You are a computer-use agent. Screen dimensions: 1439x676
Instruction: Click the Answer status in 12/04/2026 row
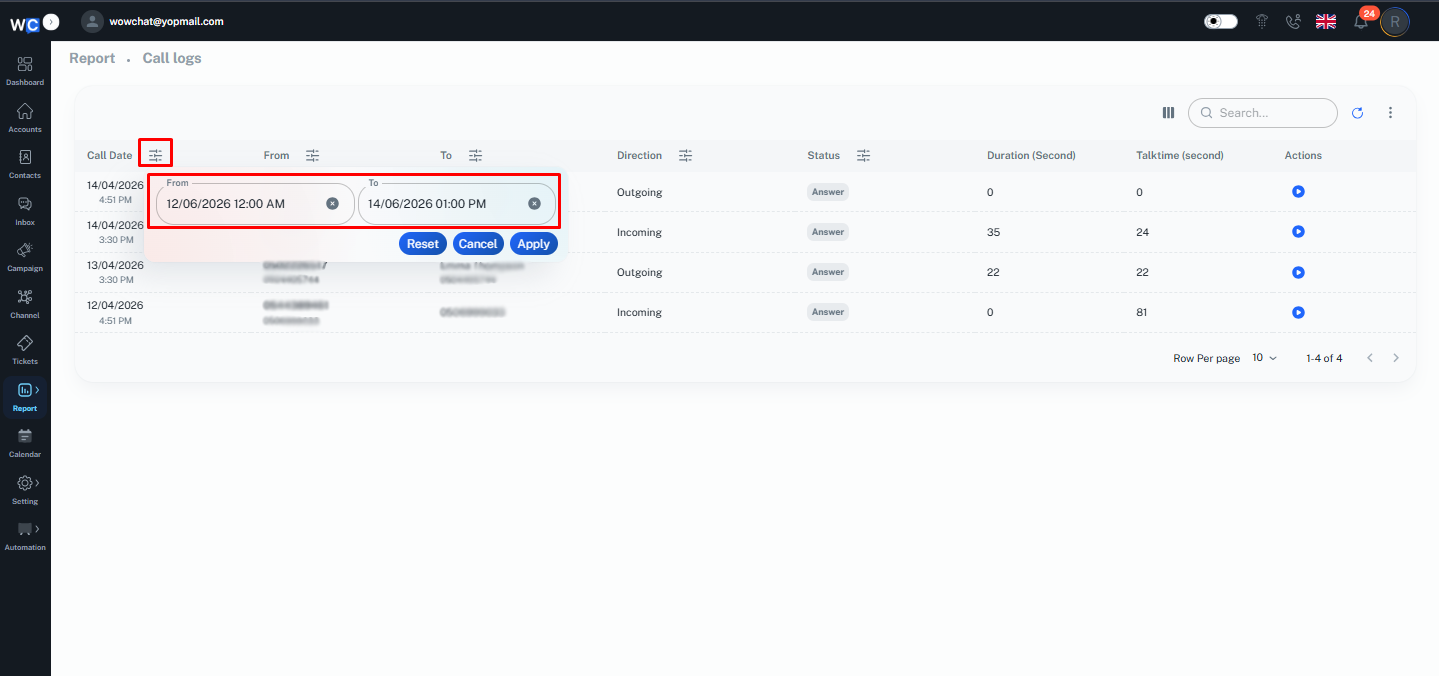coord(828,312)
